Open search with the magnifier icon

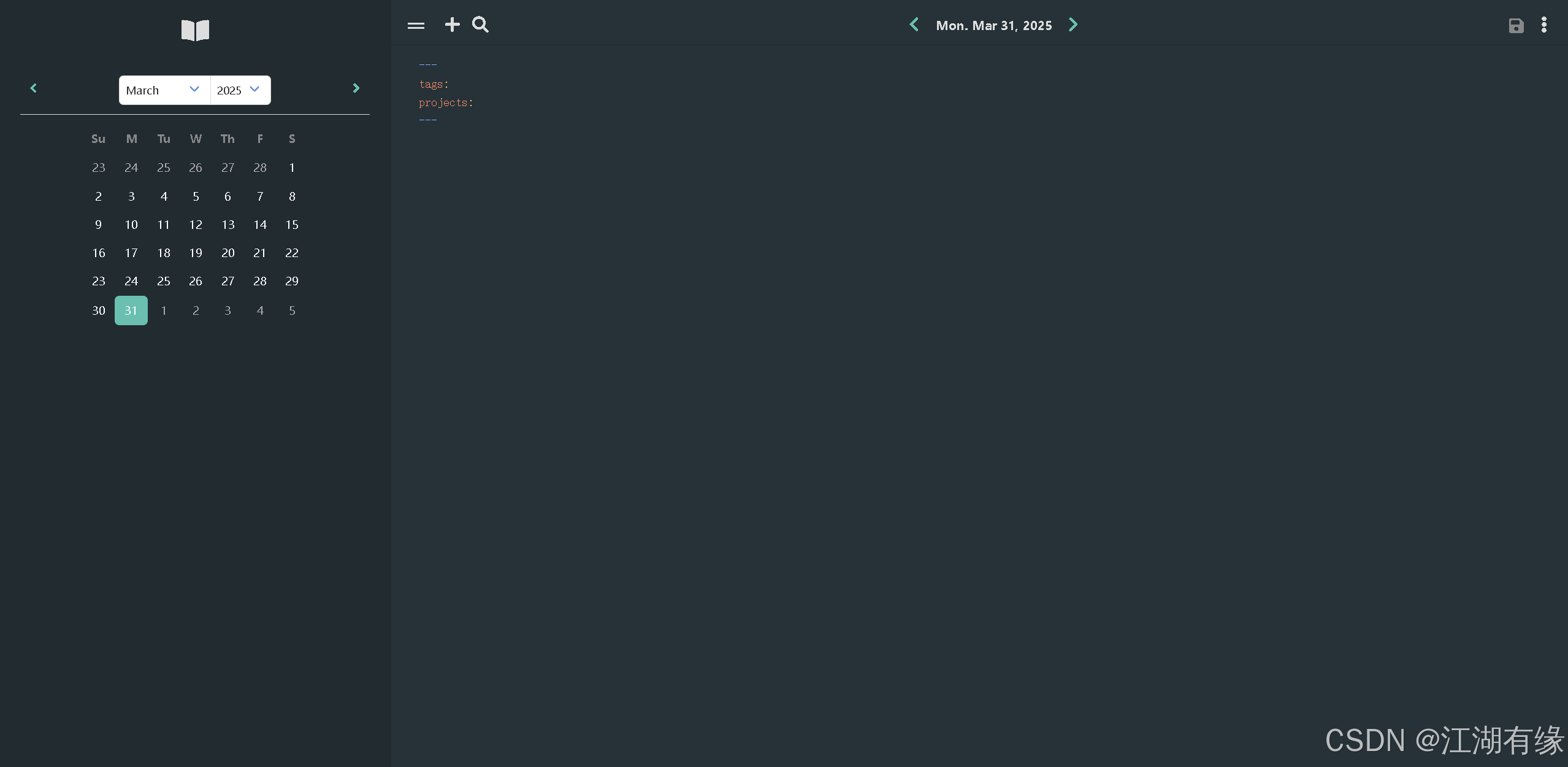pyautogui.click(x=480, y=25)
